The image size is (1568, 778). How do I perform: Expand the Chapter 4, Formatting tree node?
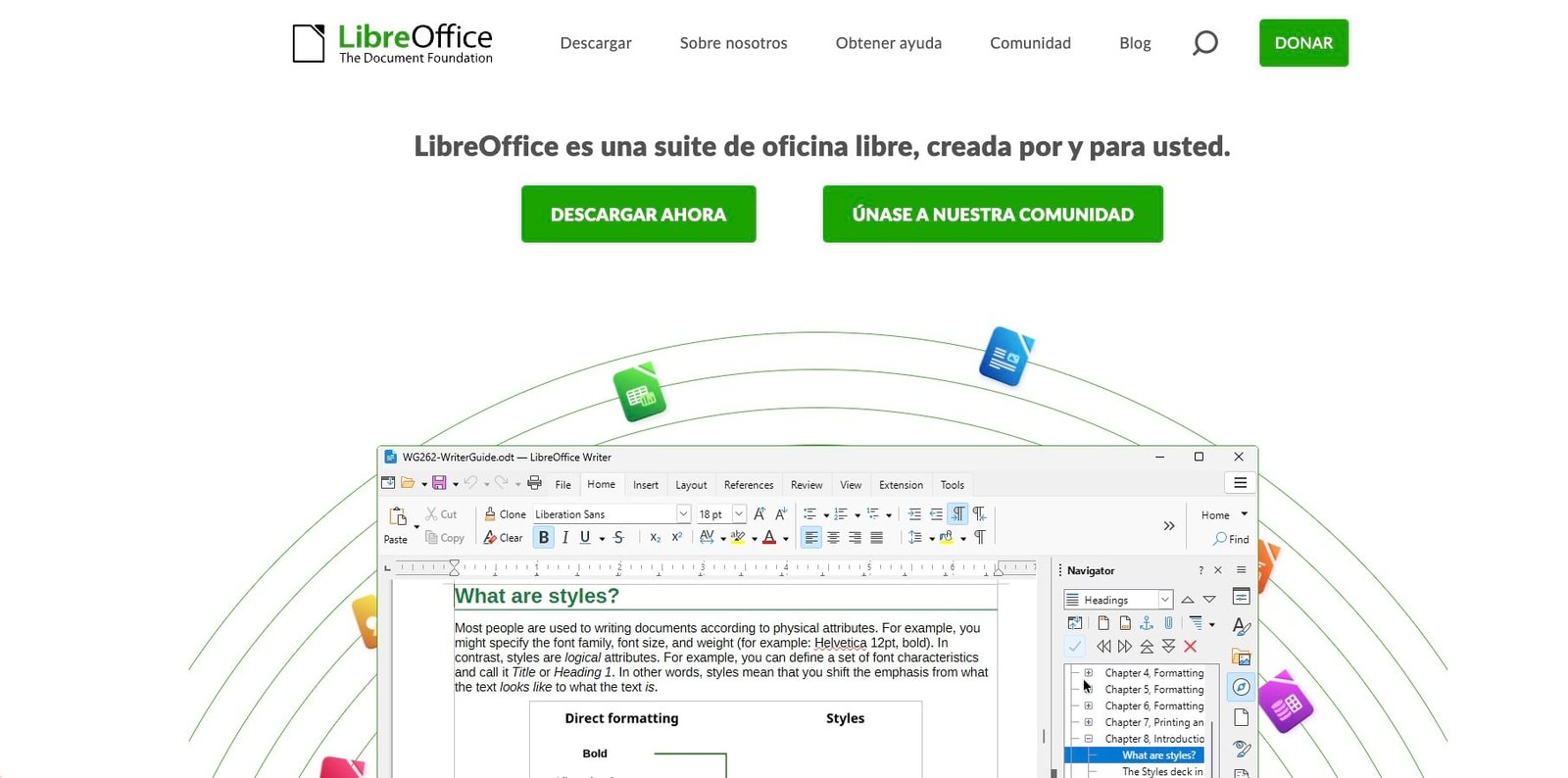(1088, 672)
